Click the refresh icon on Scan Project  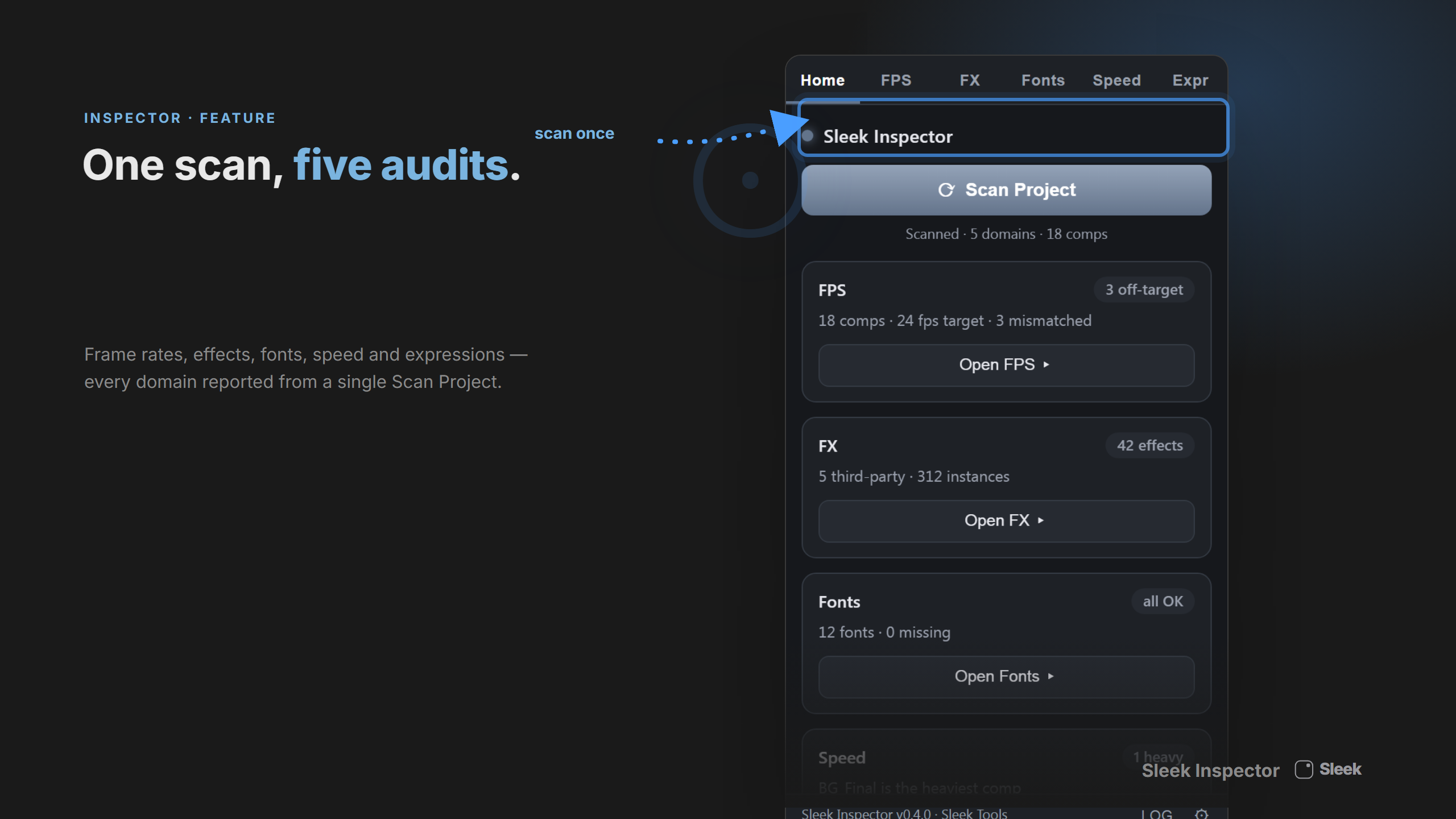[946, 190]
